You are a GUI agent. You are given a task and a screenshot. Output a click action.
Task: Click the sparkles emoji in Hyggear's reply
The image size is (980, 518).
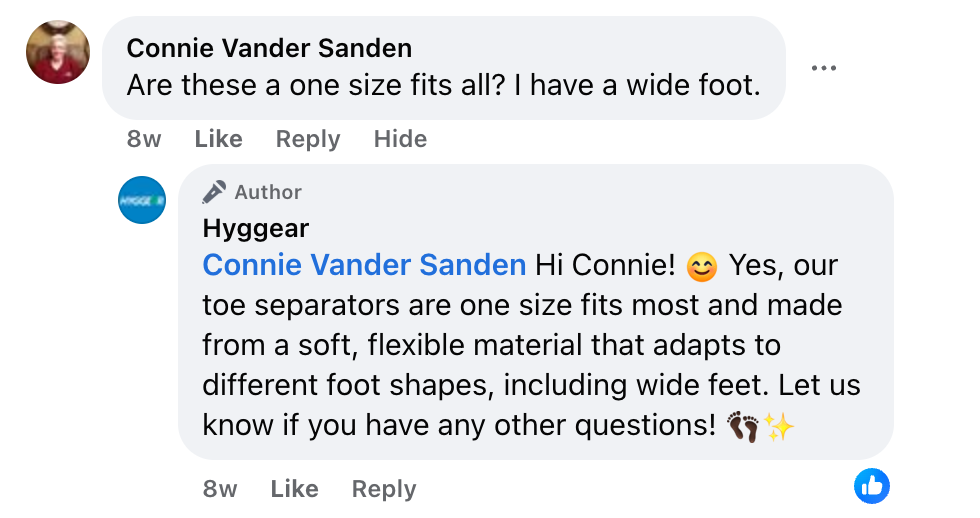tap(779, 427)
